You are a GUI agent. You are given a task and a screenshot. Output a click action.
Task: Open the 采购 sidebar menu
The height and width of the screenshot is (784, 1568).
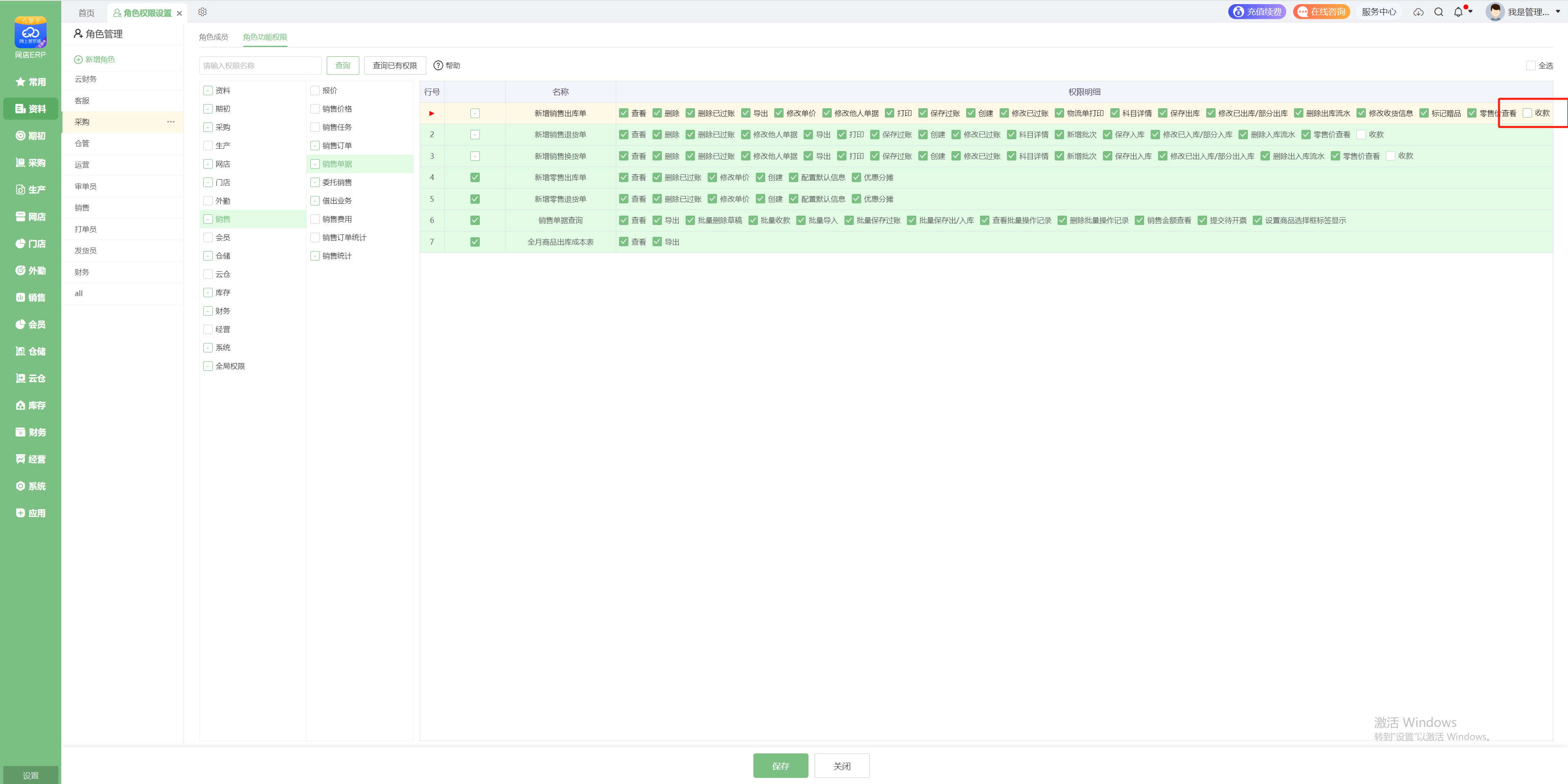coord(31,163)
